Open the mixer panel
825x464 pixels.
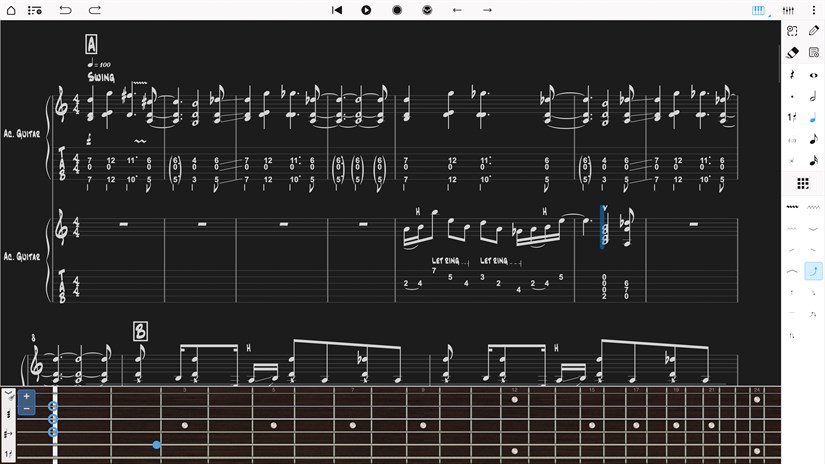(x=786, y=10)
